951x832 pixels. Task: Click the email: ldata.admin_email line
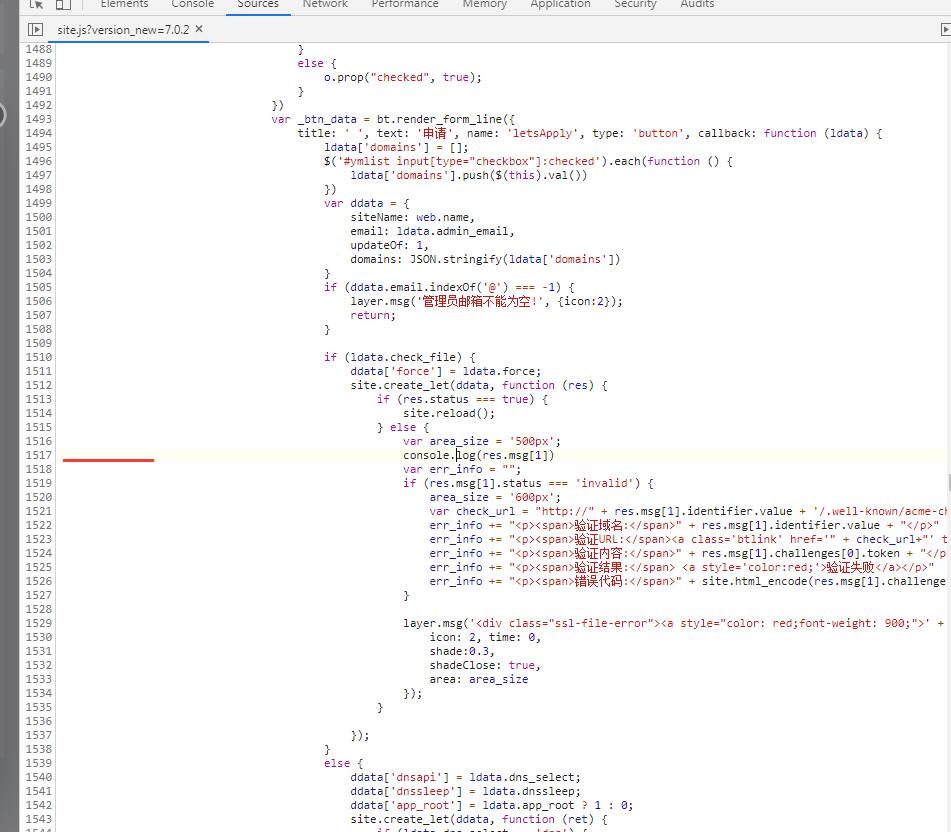[432, 231]
